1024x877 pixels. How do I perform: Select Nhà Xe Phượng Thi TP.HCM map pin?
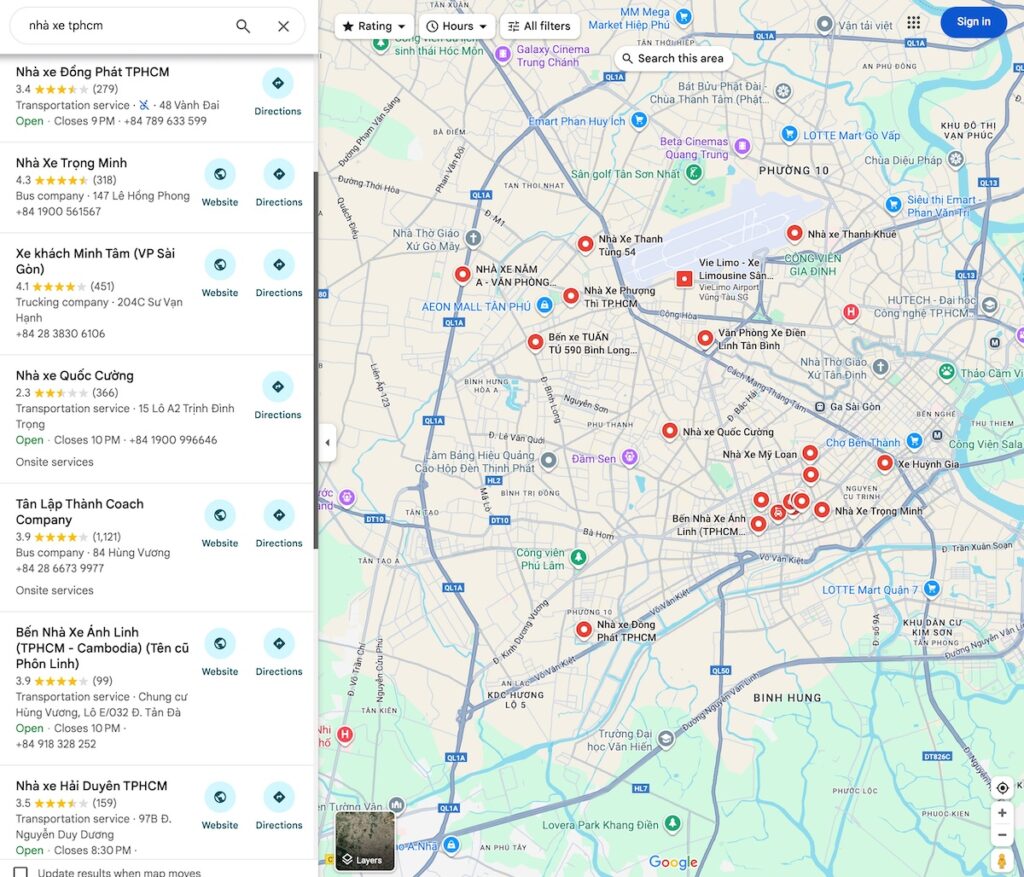[571, 296]
